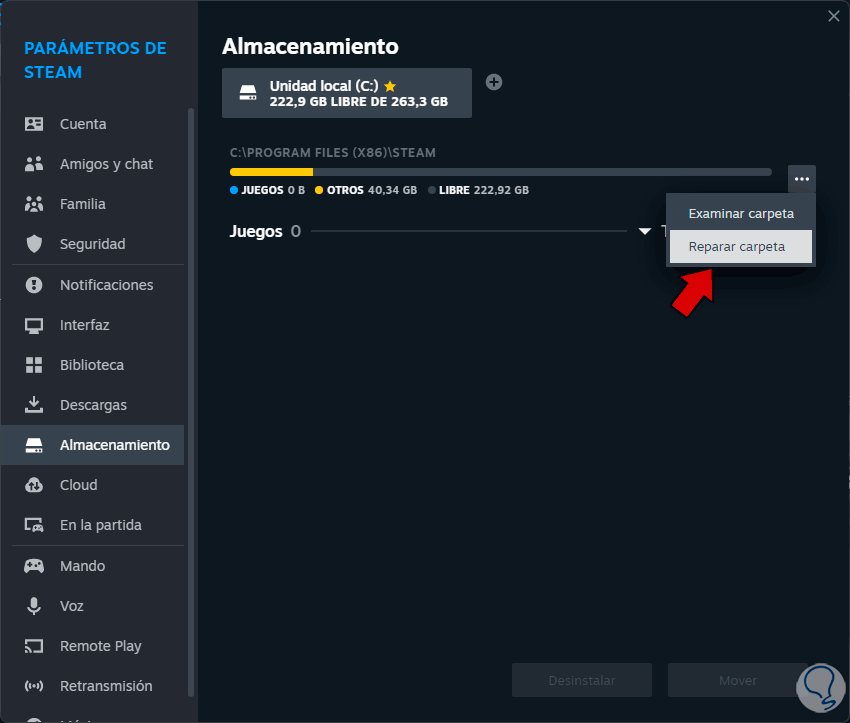Click the default star on Unidad local
Image resolution: width=850 pixels, height=723 pixels.
[x=390, y=86]
